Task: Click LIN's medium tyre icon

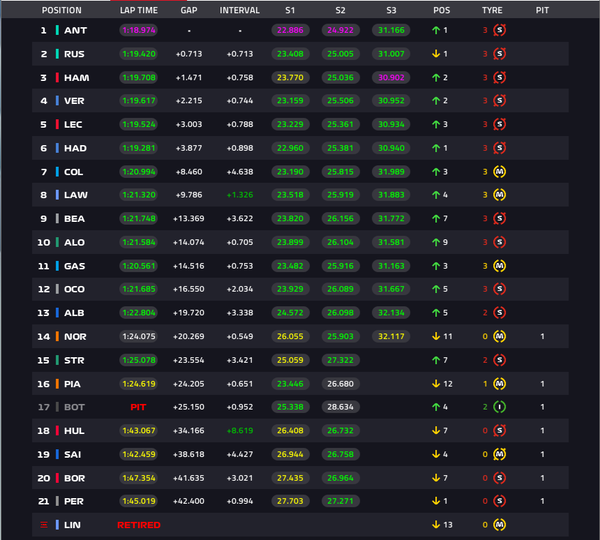Action: click(x=499, y=525)
